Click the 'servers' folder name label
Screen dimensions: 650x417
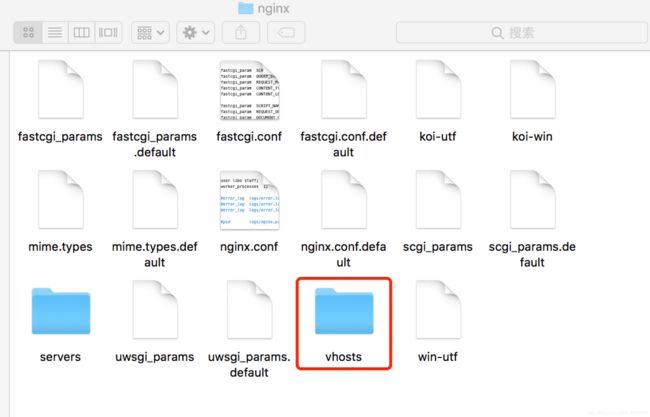(60, 357)
